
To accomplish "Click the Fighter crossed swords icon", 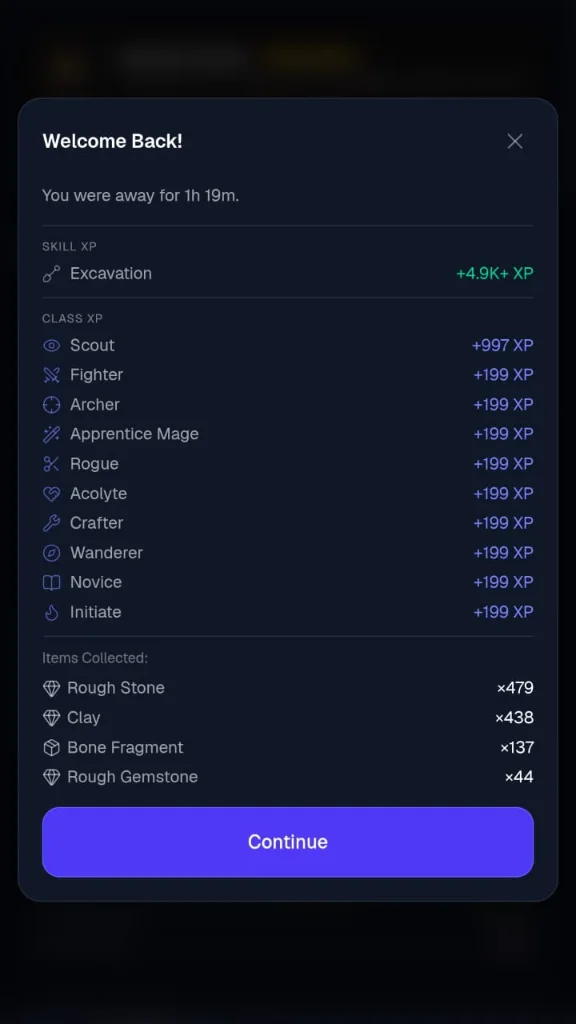I will click(x=52, y=375).
